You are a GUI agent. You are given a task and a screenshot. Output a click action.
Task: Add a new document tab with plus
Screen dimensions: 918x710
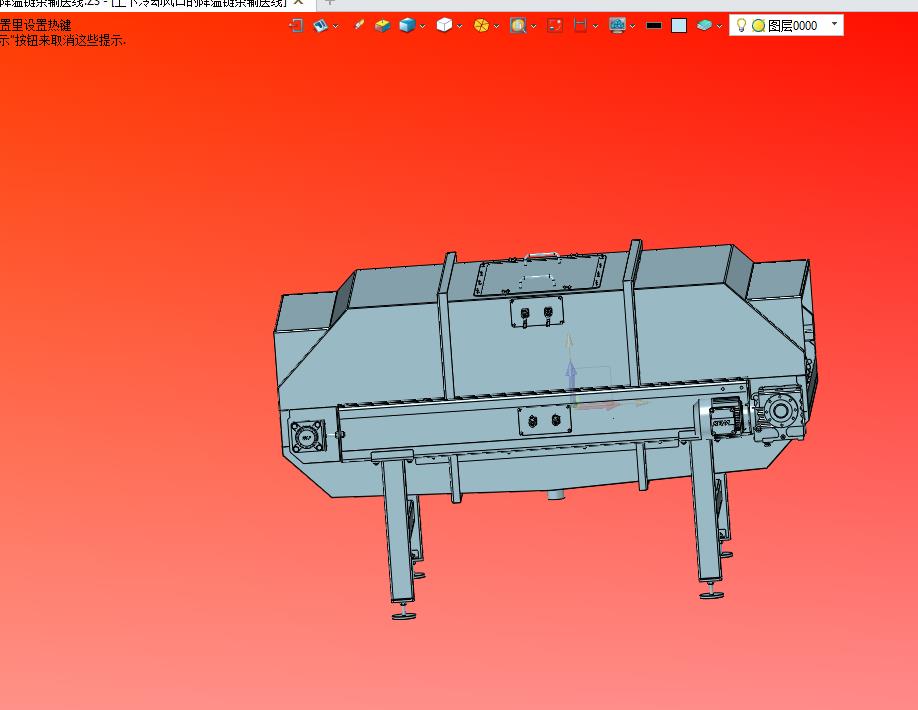click(x=330, y=3)
